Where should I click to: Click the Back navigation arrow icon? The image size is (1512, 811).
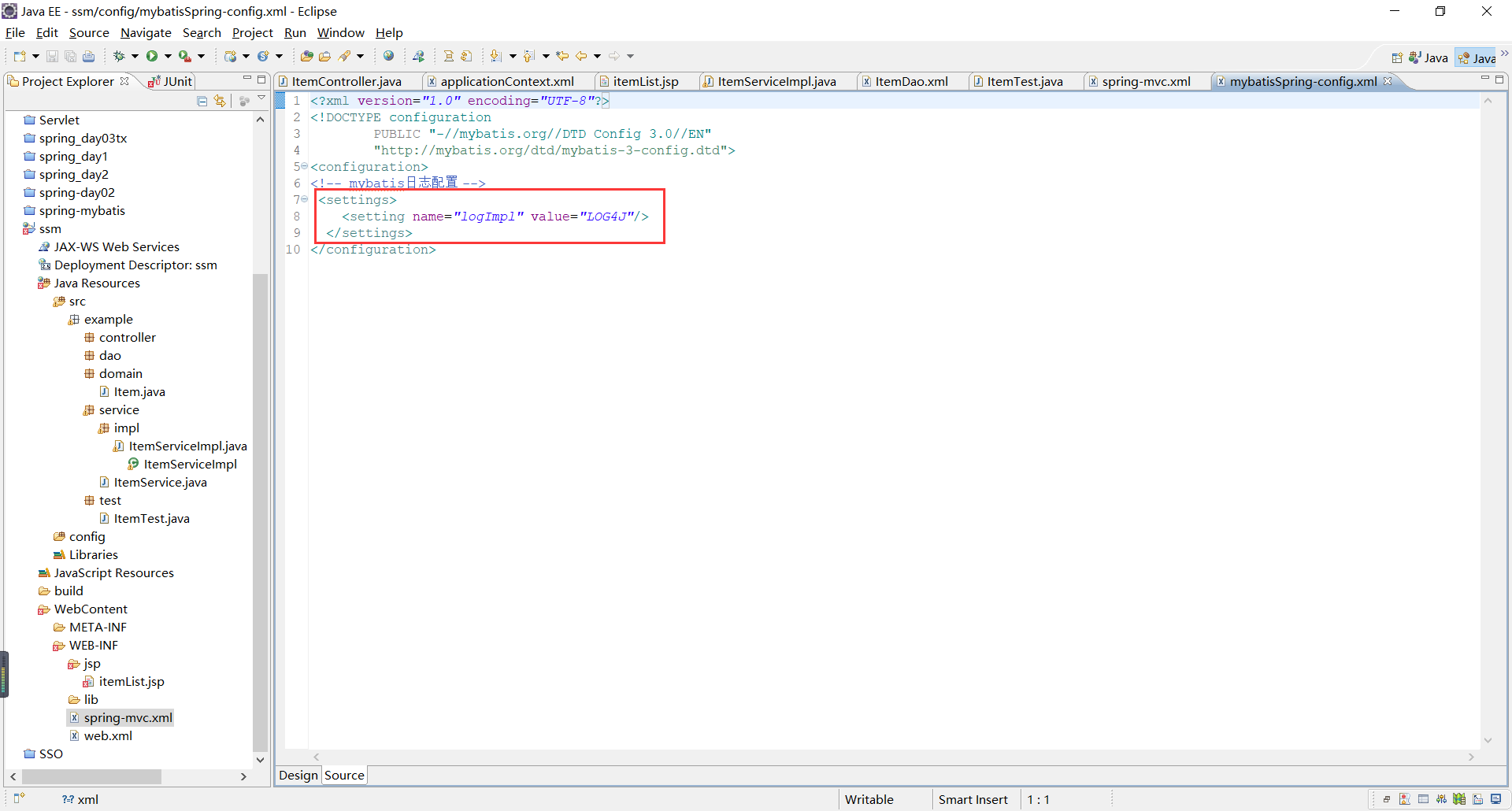click(x=581, y=56)
